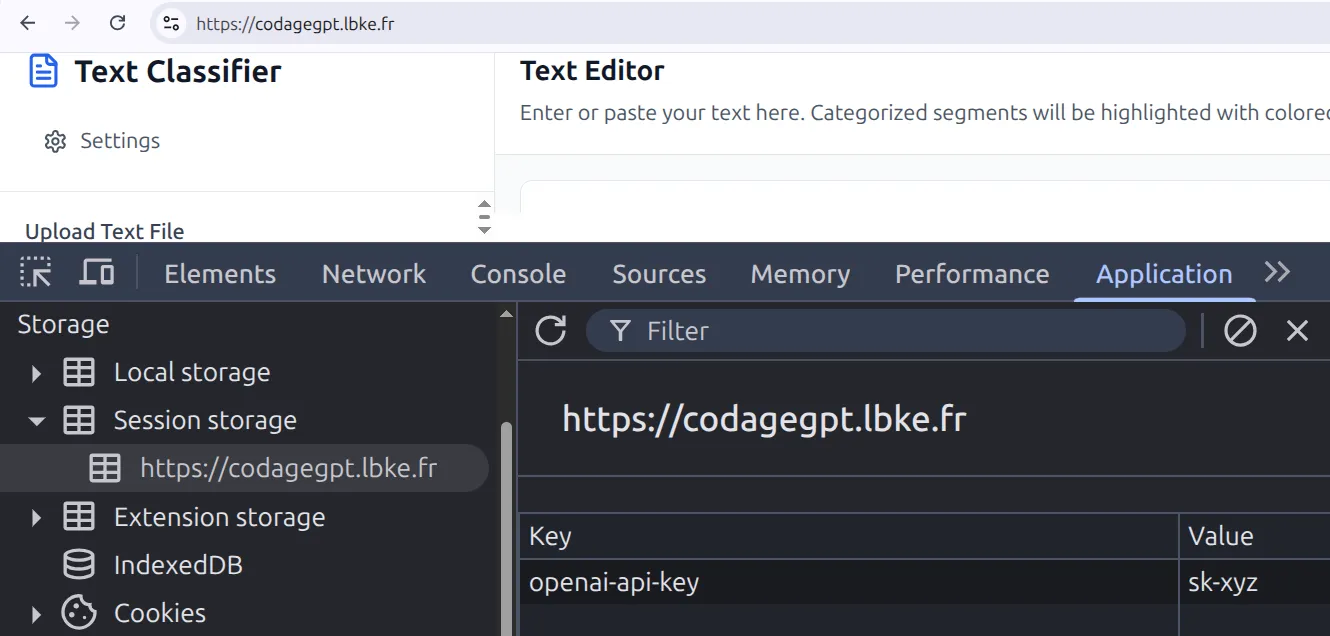This screenshot has width=1330, height=636.
Task: Collapse the Session storage tree node
Action: tap(37, 421)
